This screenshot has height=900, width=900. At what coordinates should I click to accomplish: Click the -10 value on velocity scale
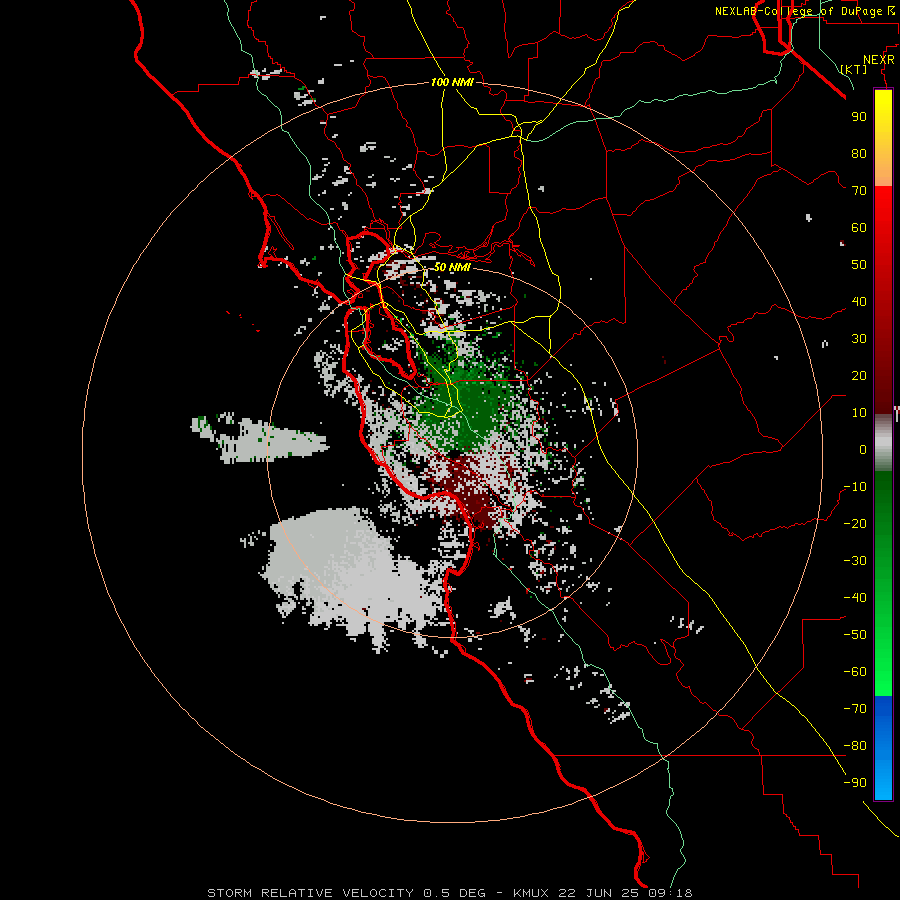pyautogui.click(x=855, y=487)
